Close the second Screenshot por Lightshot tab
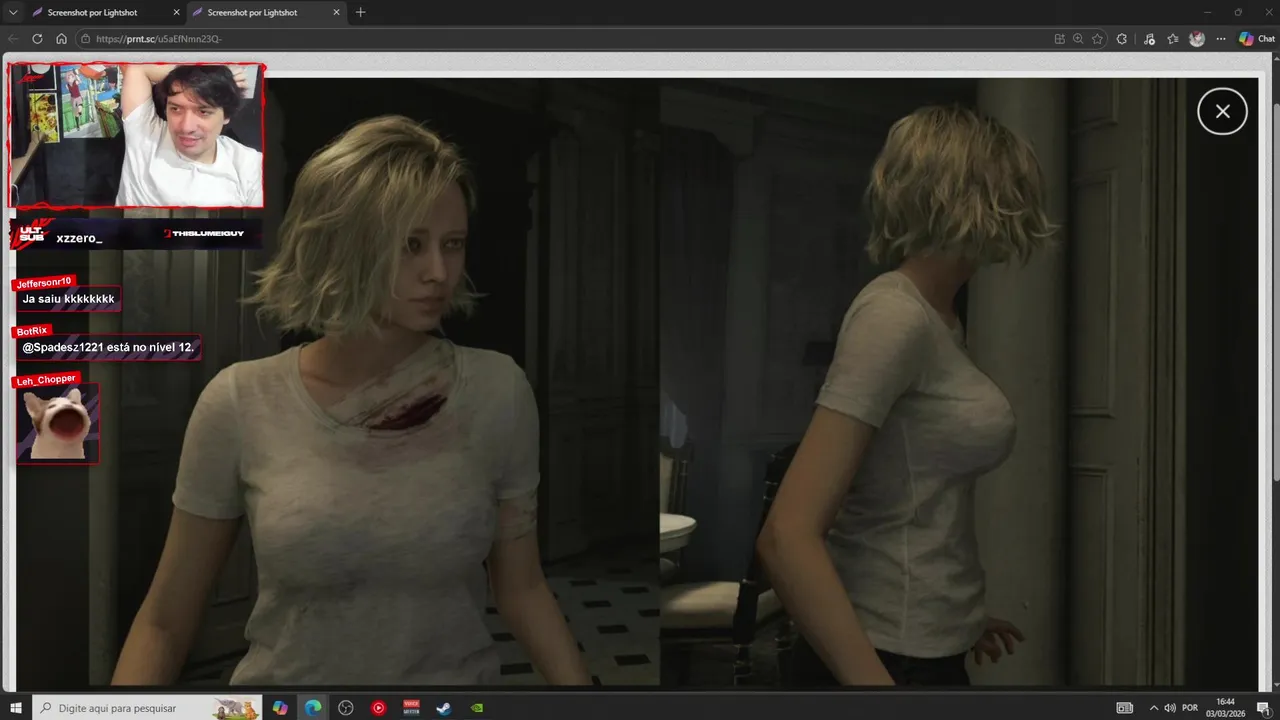 click(336, 12)
